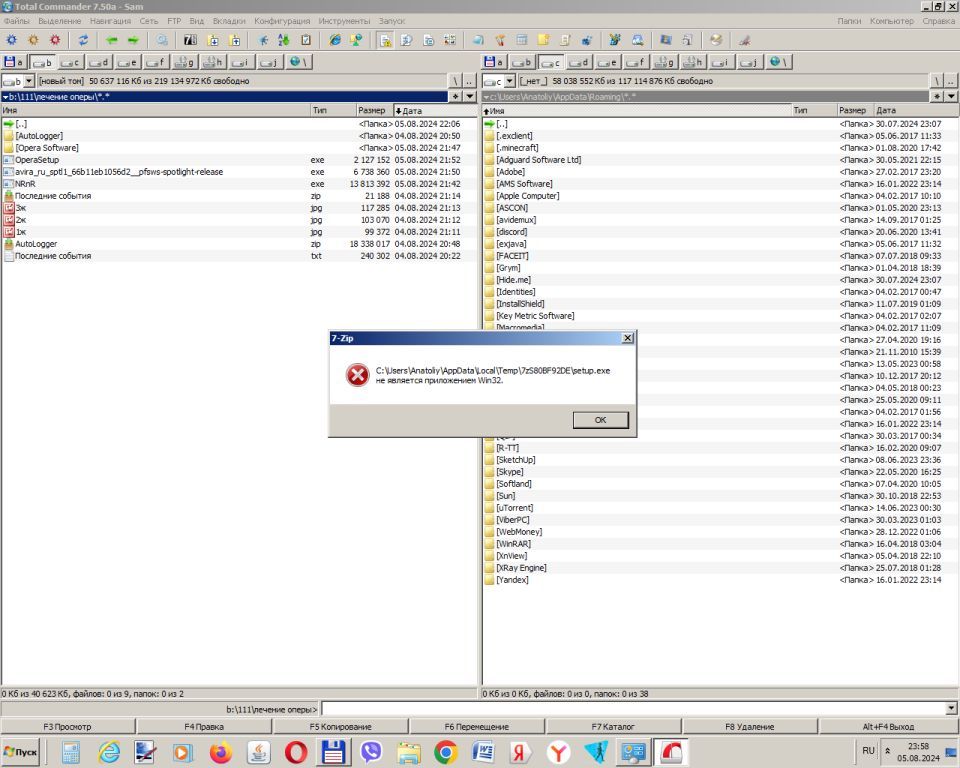Open Viber from the taskbar
This screenshot has width=960, height=768.
pos(371,752)
